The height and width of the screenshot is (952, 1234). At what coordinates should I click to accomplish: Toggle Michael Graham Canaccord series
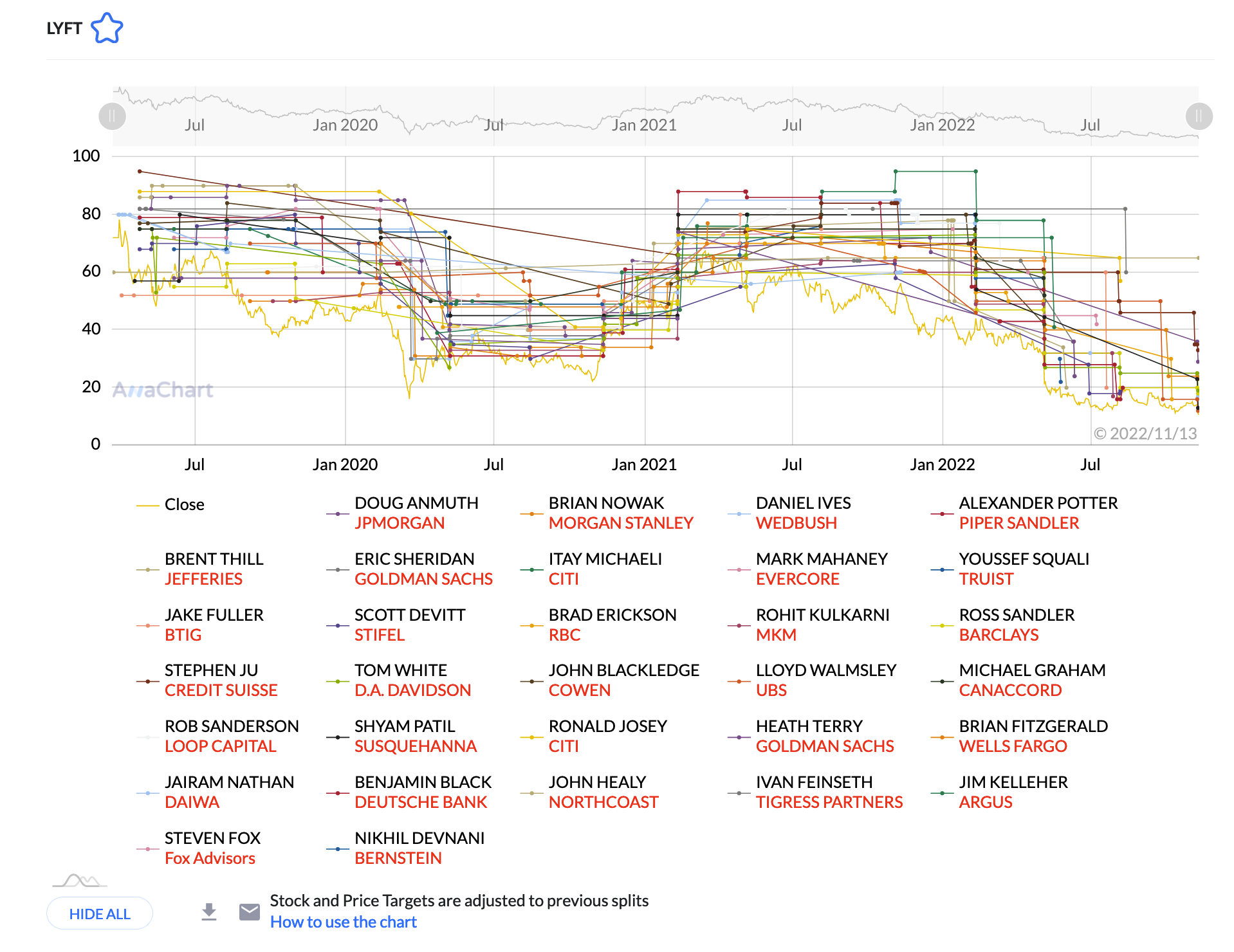pos(1018,680)
